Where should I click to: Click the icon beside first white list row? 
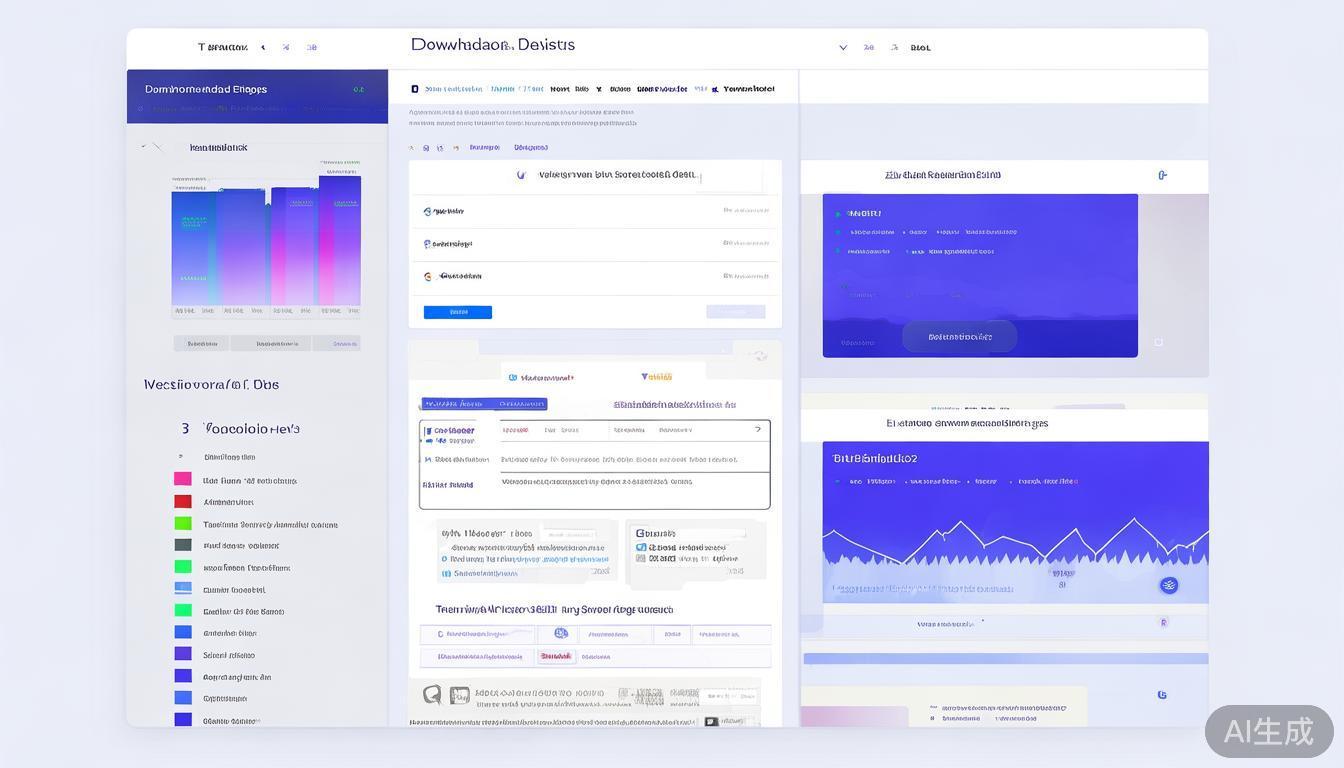tap(428, 211)
